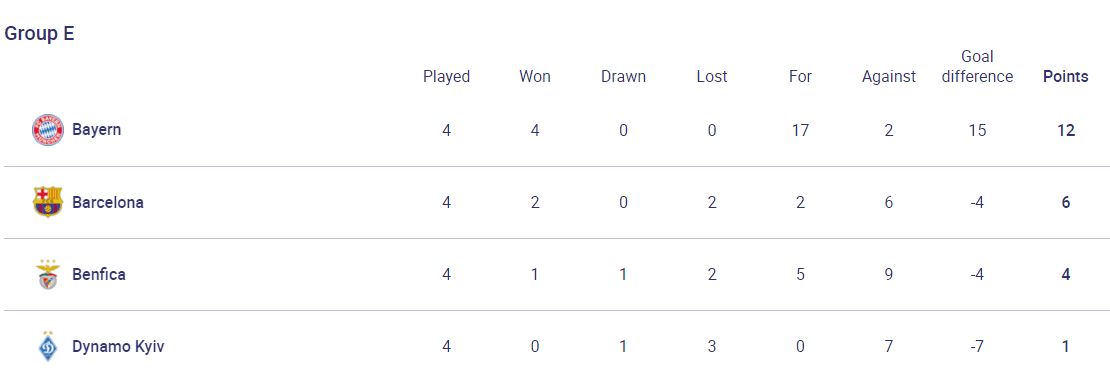Click Dynamo Kyiv's -7 goal difference value

(977, 347)
